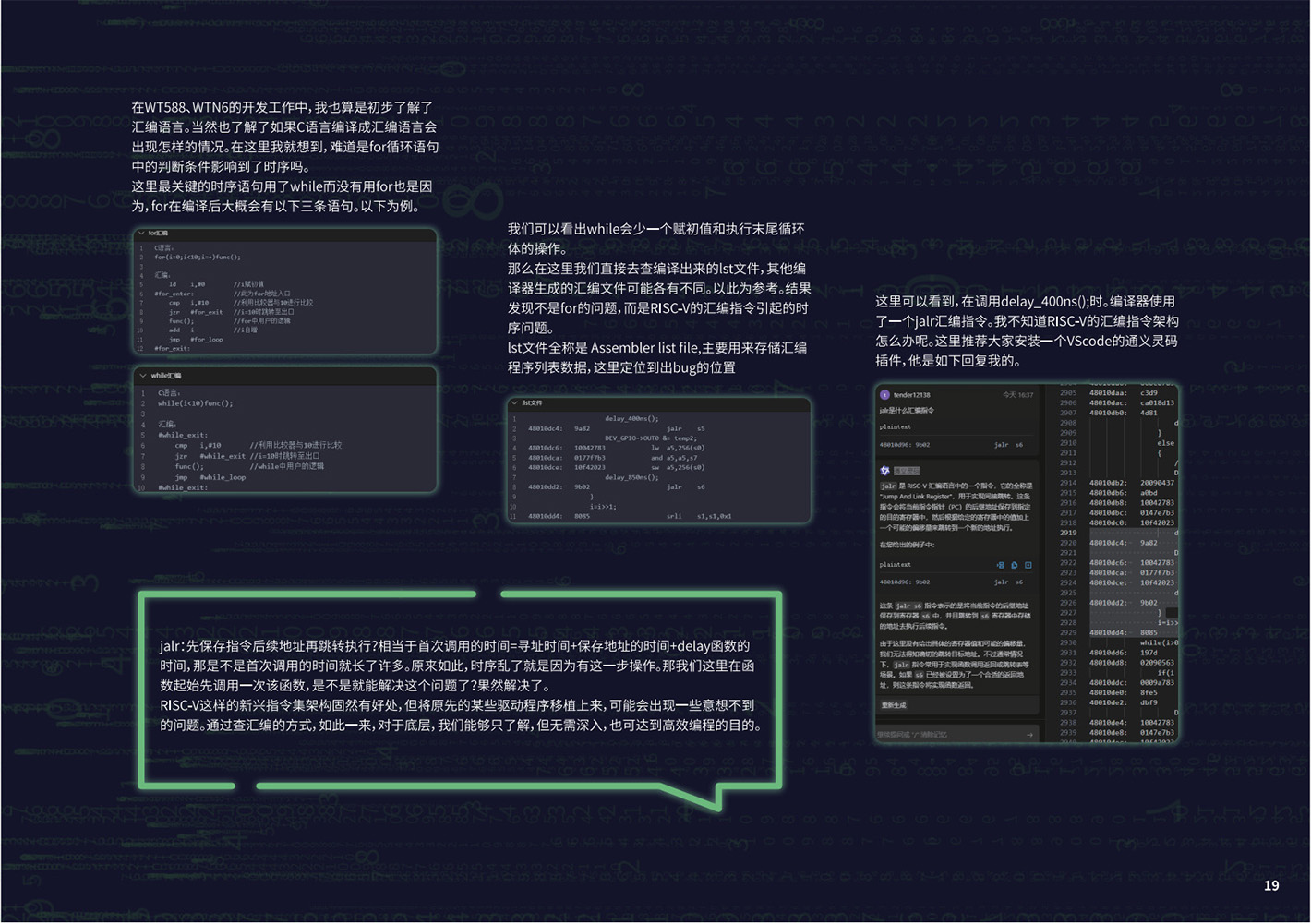Viewport: 1311px width, 924px height.
Task: Click hex value 20090437 in the editor
Action: pyautogui.click(x=1157, y=483)
